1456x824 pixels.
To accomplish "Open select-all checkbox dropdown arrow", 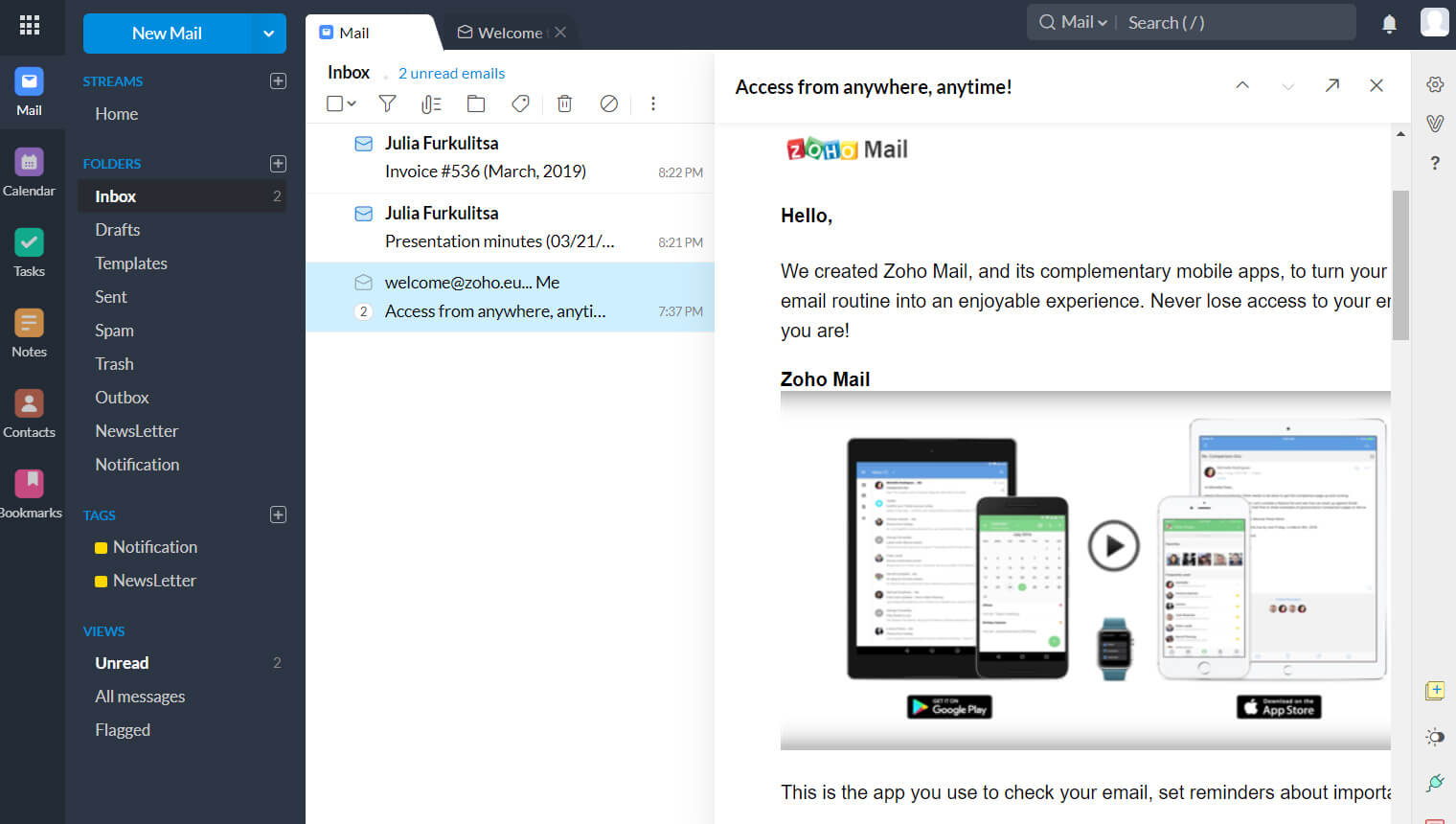I will [x=352, y=103].
